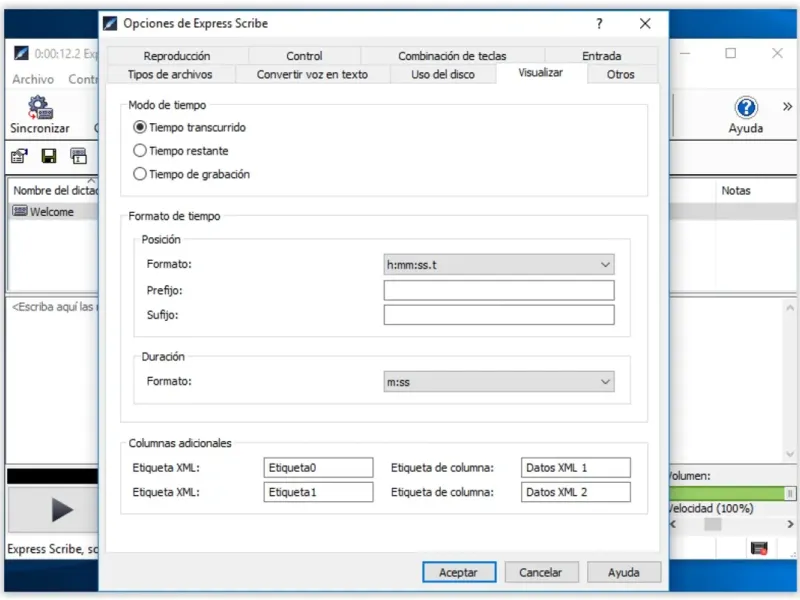Expand the toolbar overflow double chevron
This screenshot has width=800, height=600.
pos(787,106)
